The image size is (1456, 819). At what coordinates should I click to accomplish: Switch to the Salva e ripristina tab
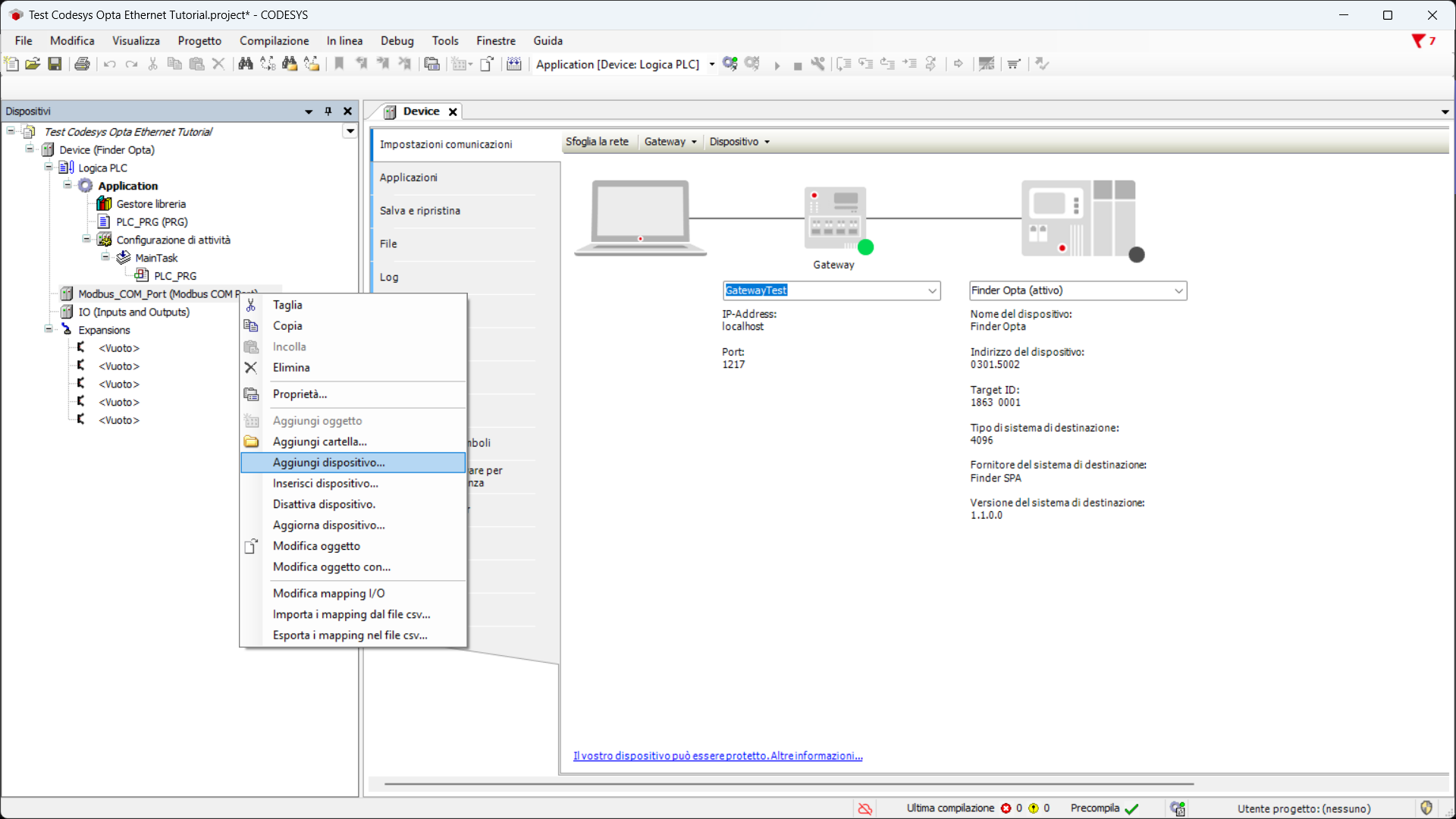(420, 211)
